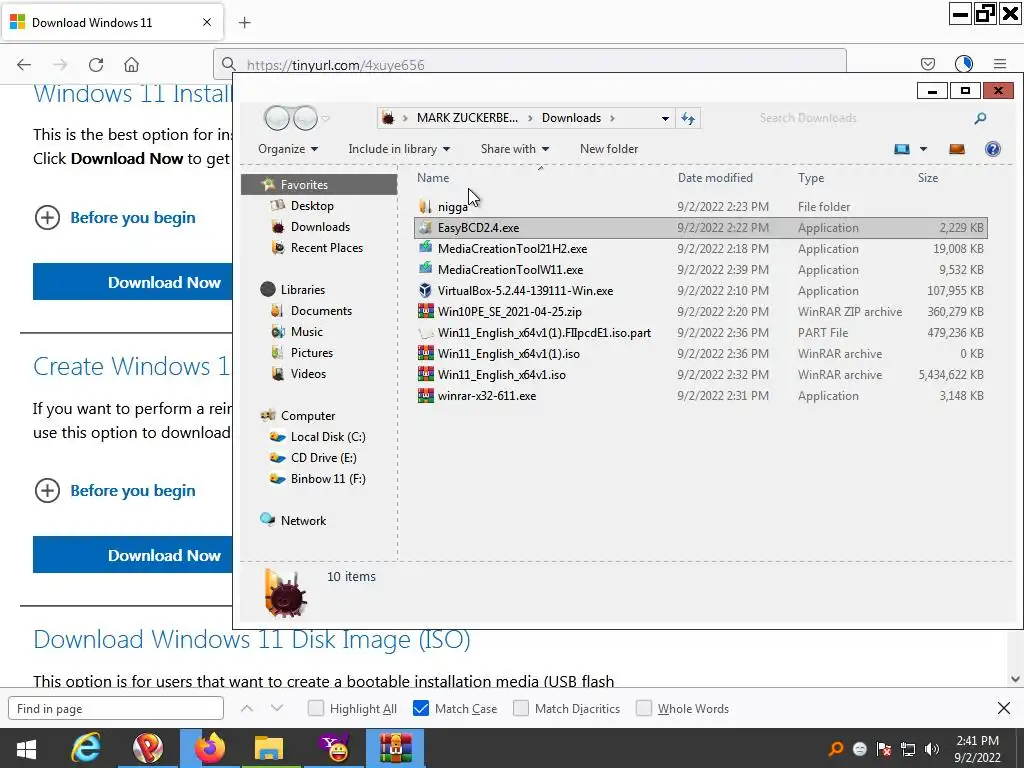Open the EasyBCD2.4.exe file icon

(x=425, y=227)
